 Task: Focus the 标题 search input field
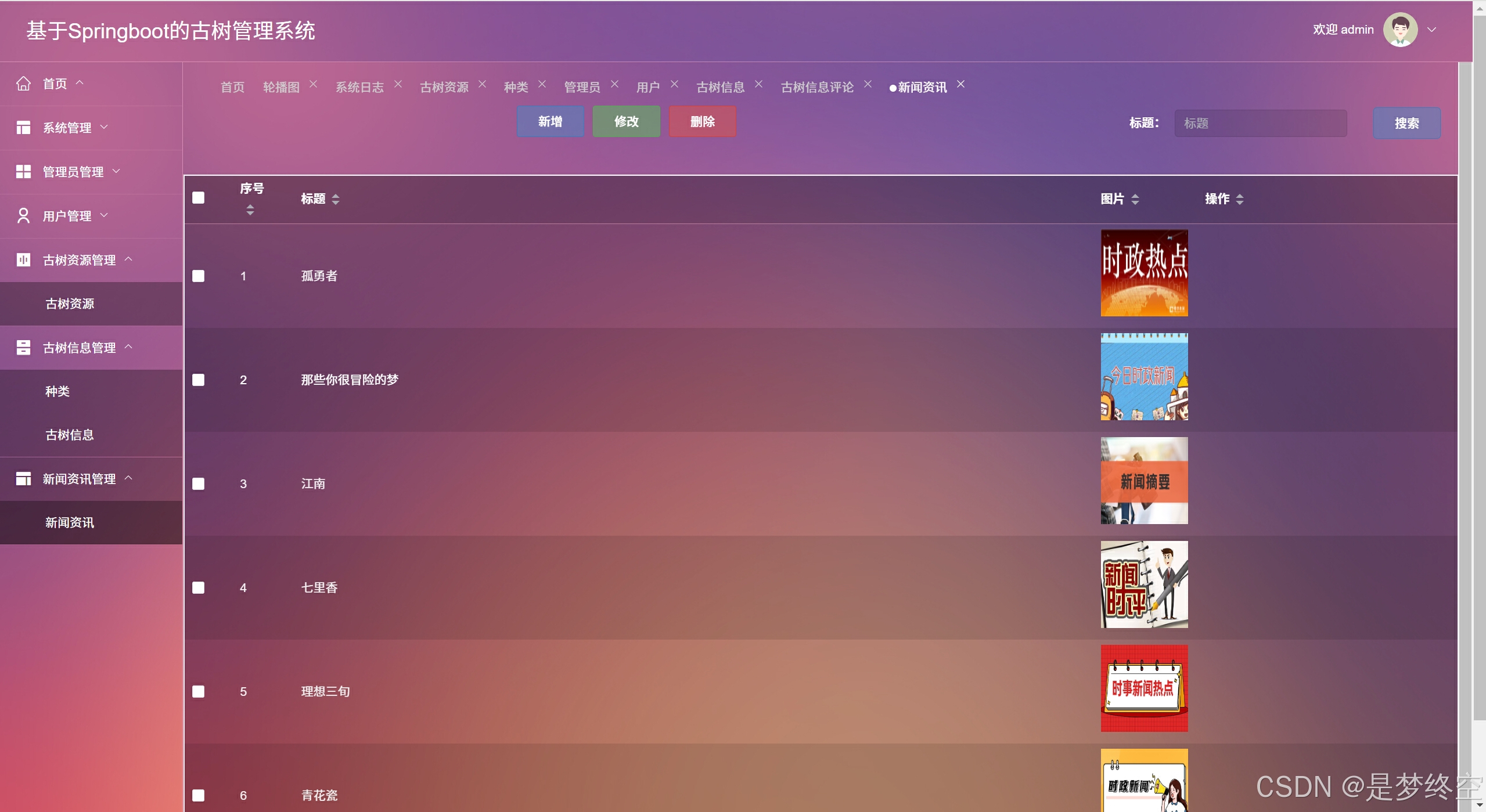coord(1261,123)
